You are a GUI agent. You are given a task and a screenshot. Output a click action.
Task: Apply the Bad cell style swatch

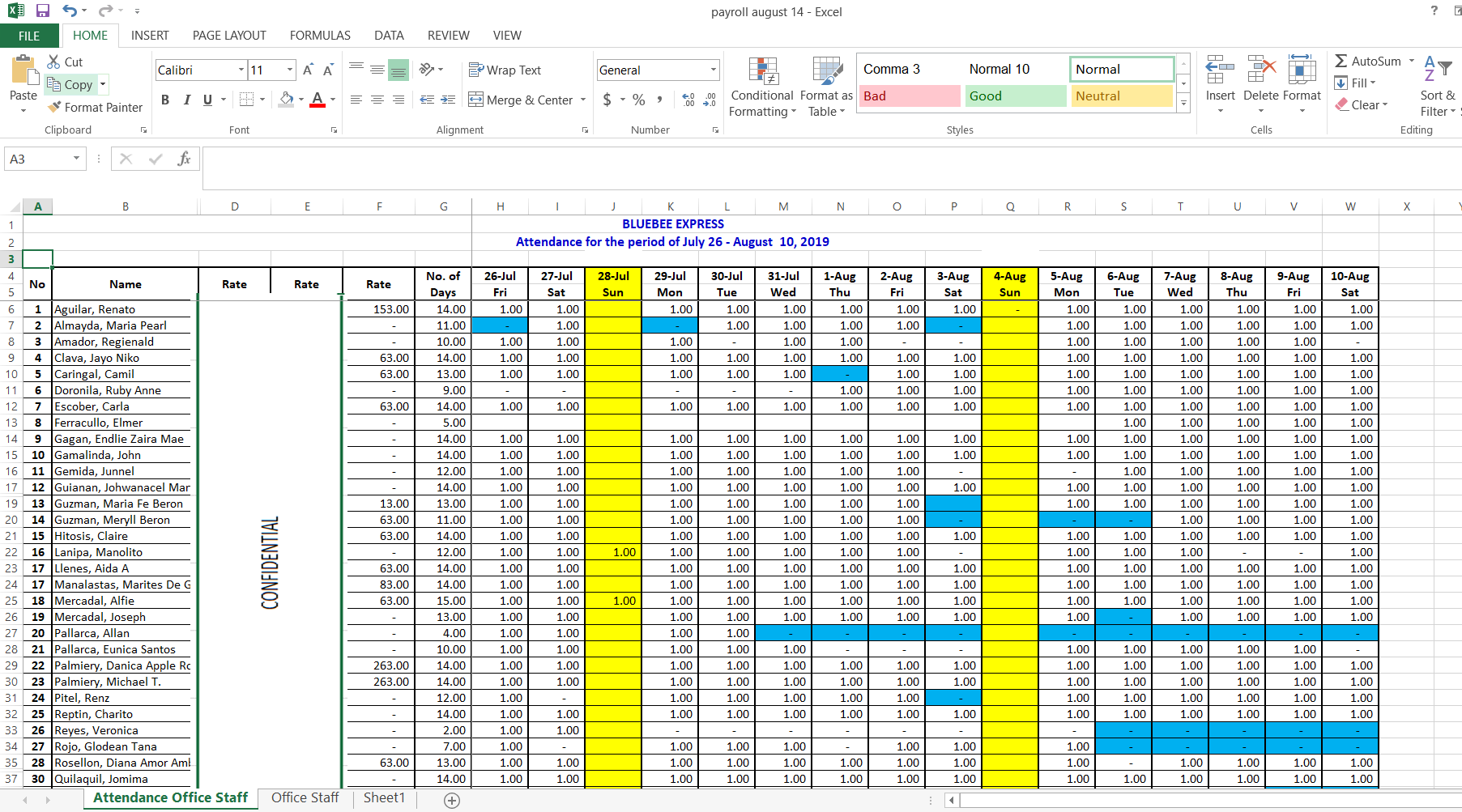[910, 96]
